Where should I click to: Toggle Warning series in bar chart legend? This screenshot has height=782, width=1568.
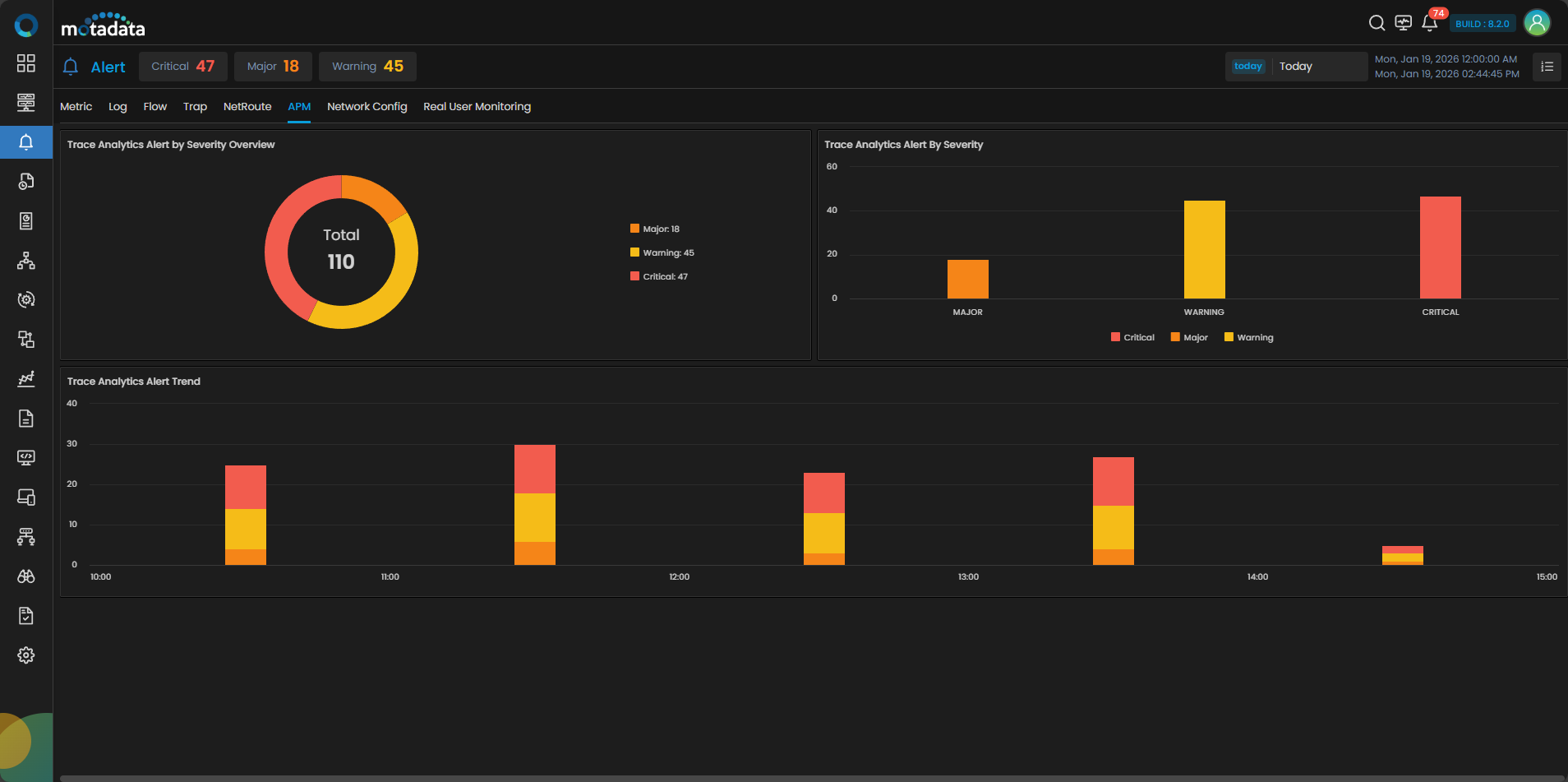1248,337
